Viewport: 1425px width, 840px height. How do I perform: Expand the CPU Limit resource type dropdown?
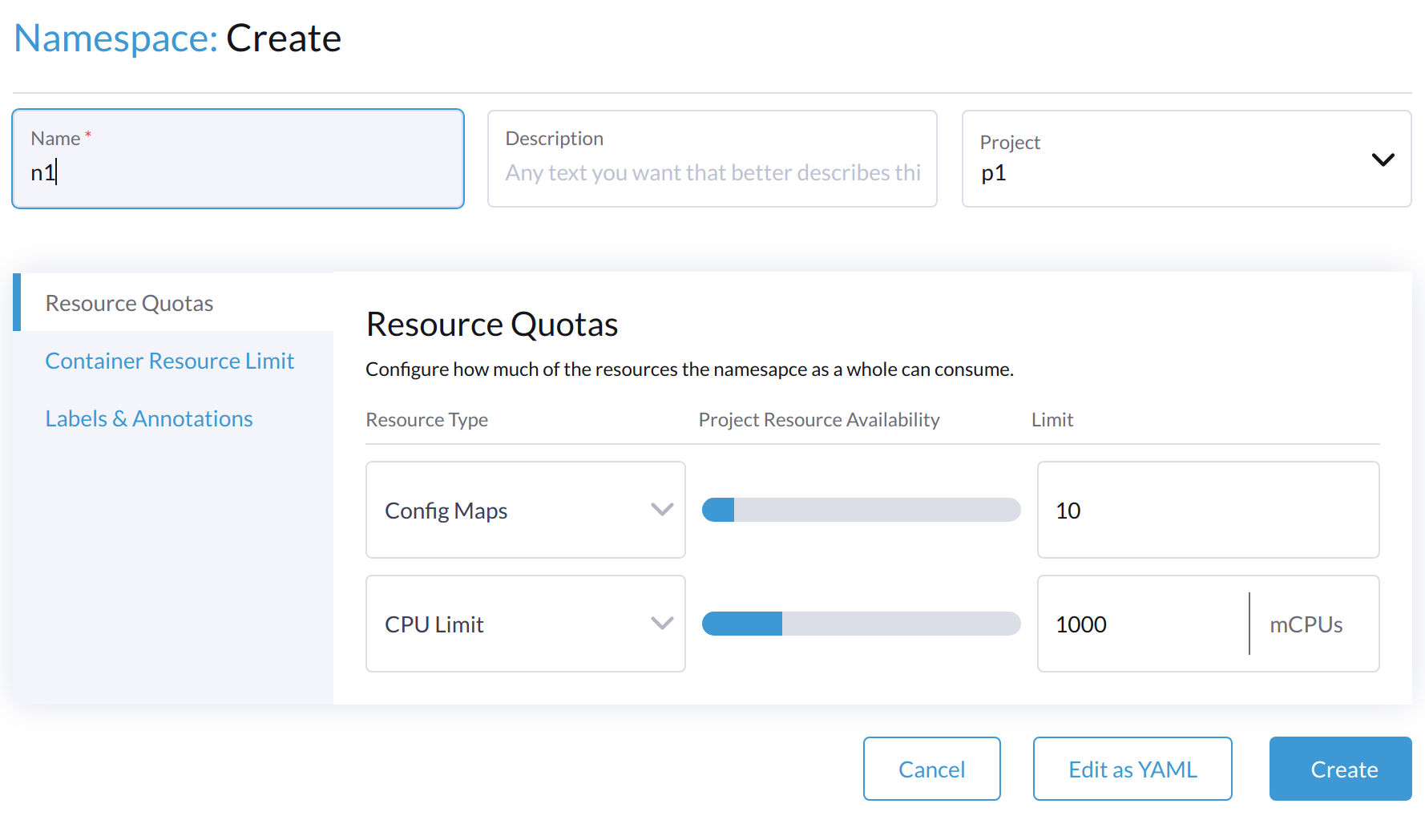pos(663,624)
